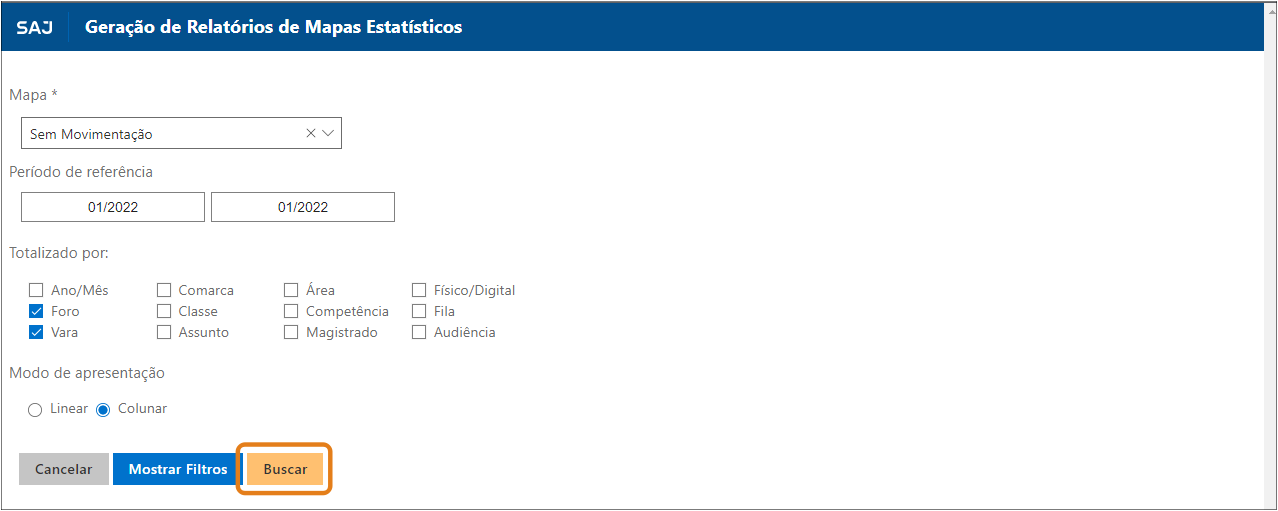Click the start period date field

(x=113, y=207)
